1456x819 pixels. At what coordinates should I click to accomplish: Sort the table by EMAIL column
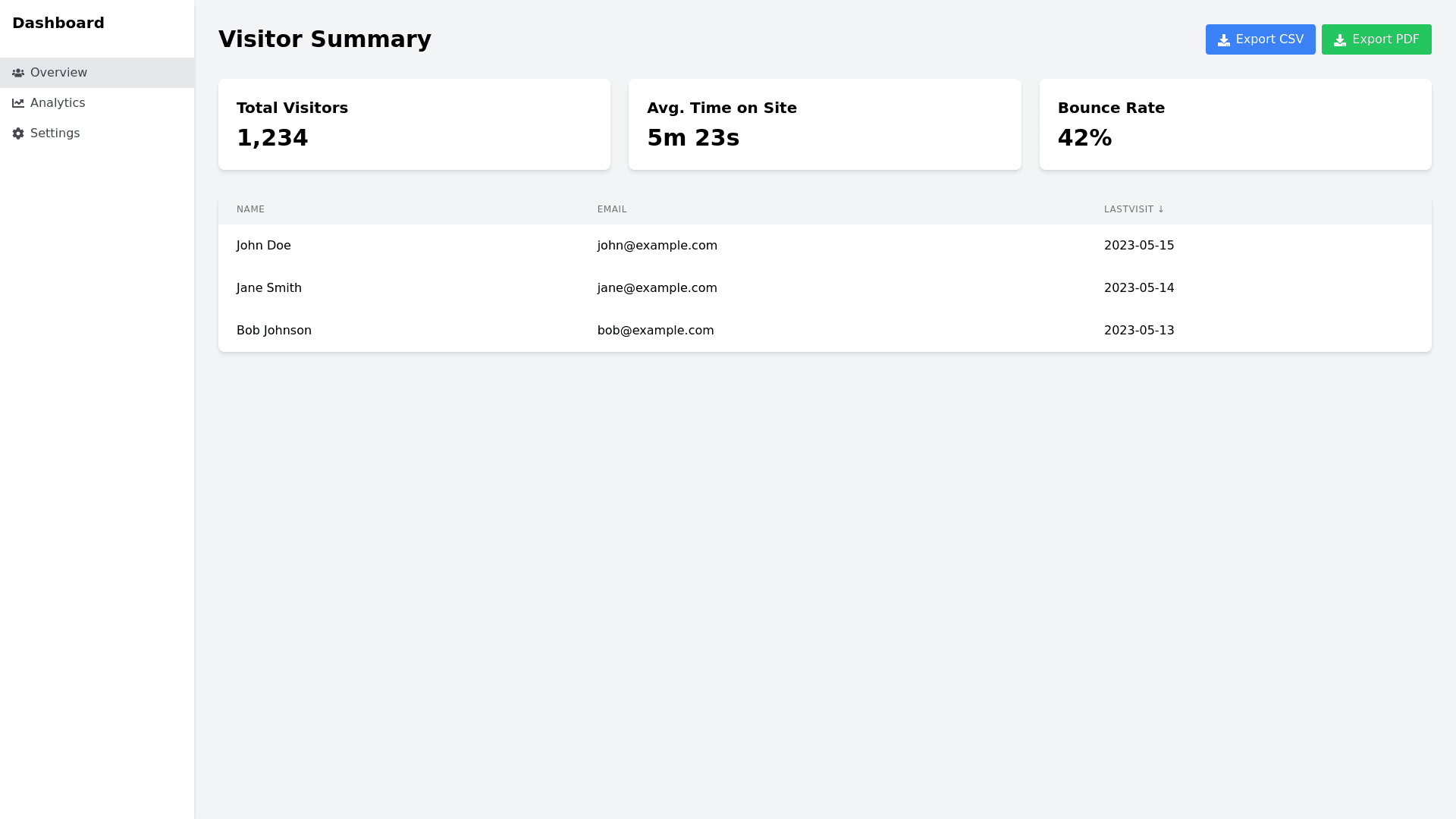pyautogui.click(x=611, y=209)
